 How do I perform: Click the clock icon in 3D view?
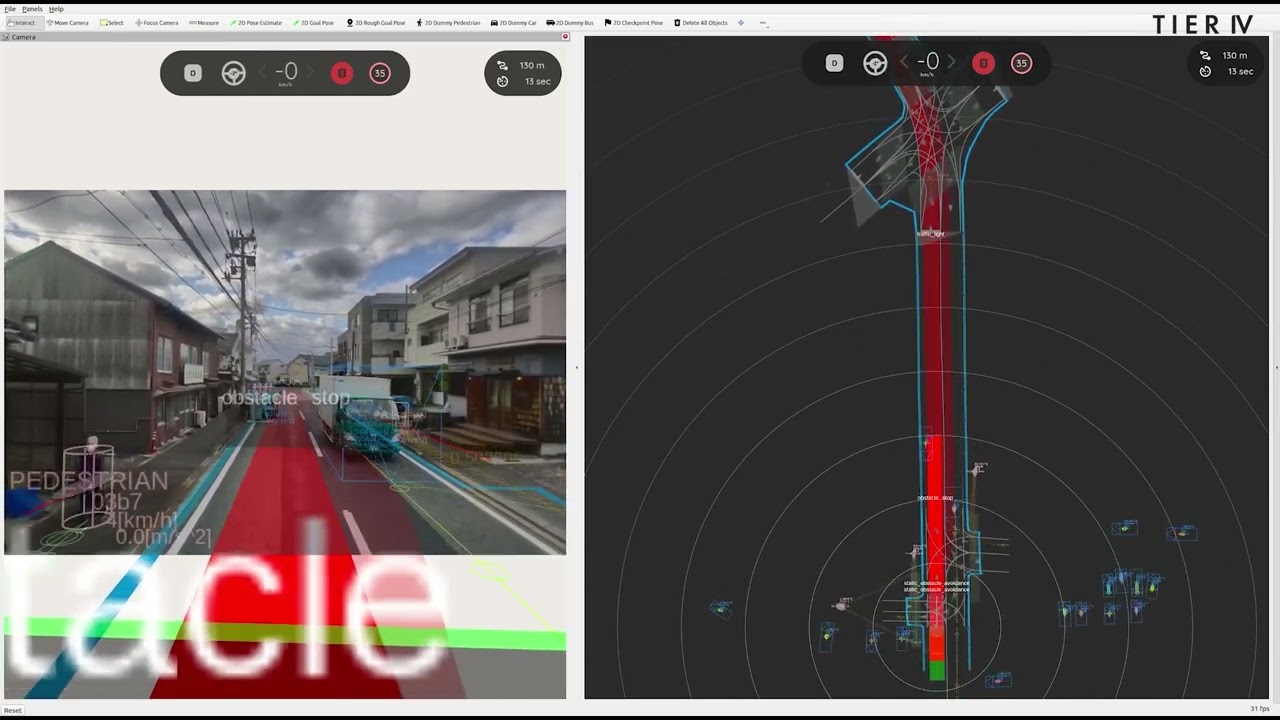tap(1205, 71)
